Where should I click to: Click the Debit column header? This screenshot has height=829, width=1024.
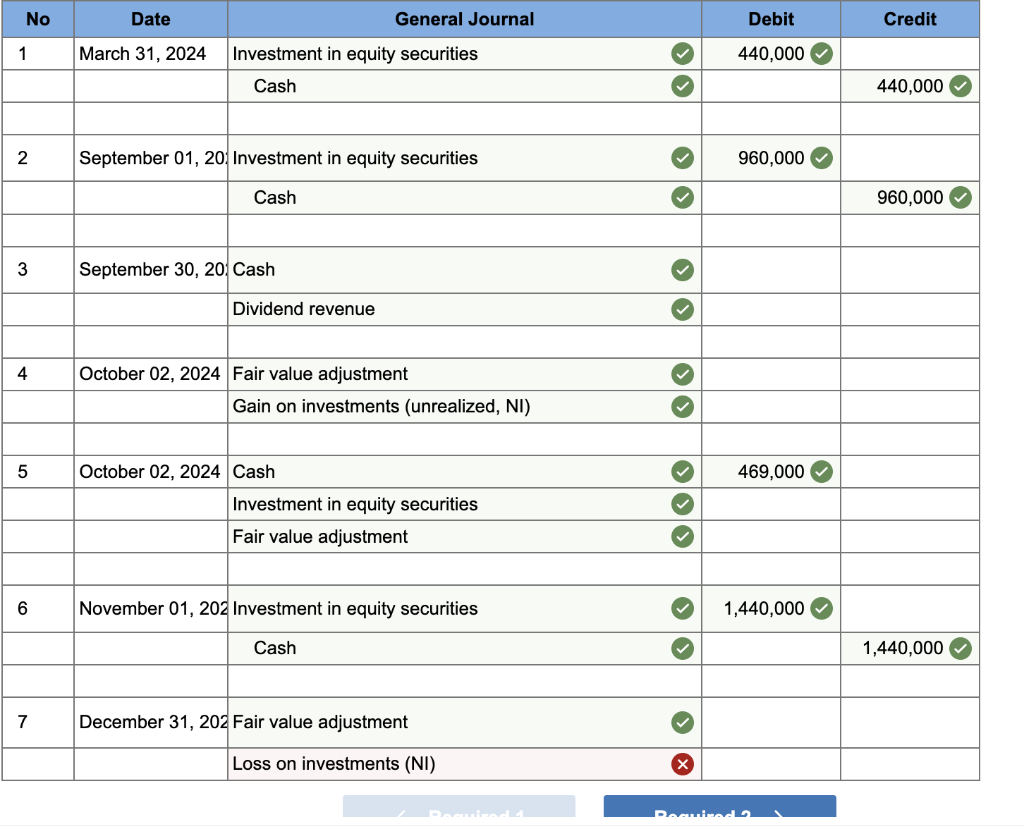click(x=771, y=19)
